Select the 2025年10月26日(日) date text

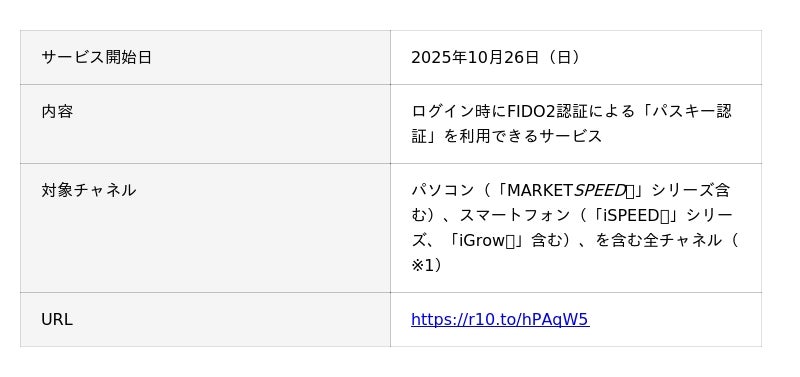(x=495, y=57)
